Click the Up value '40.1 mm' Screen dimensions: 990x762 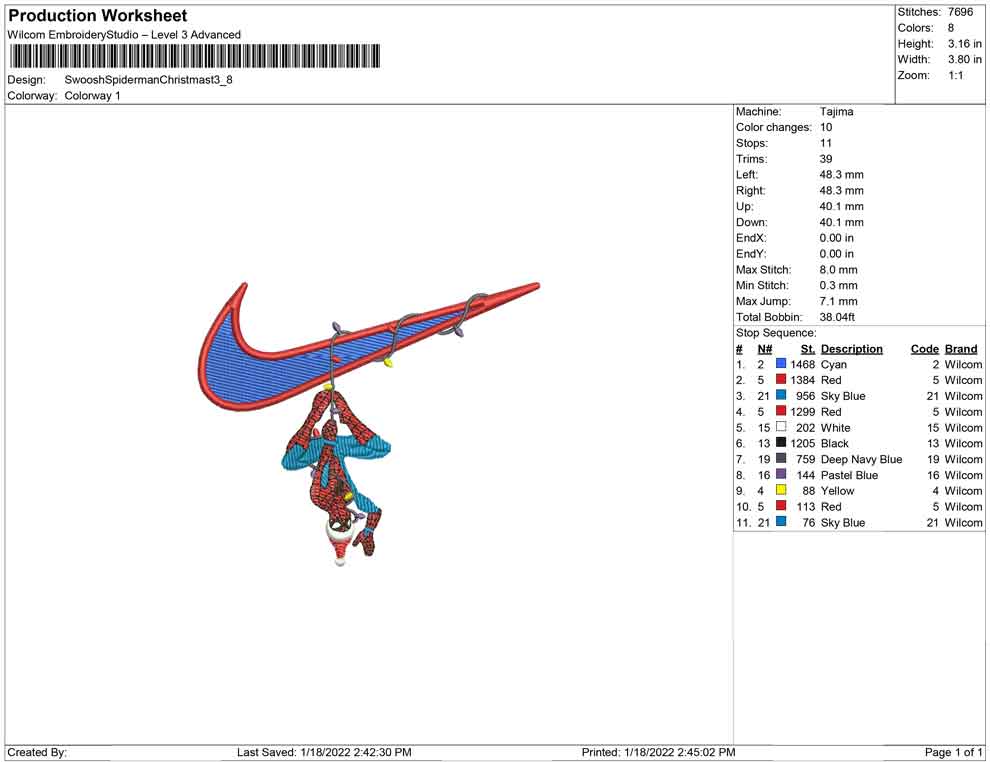tap(842, 206)
